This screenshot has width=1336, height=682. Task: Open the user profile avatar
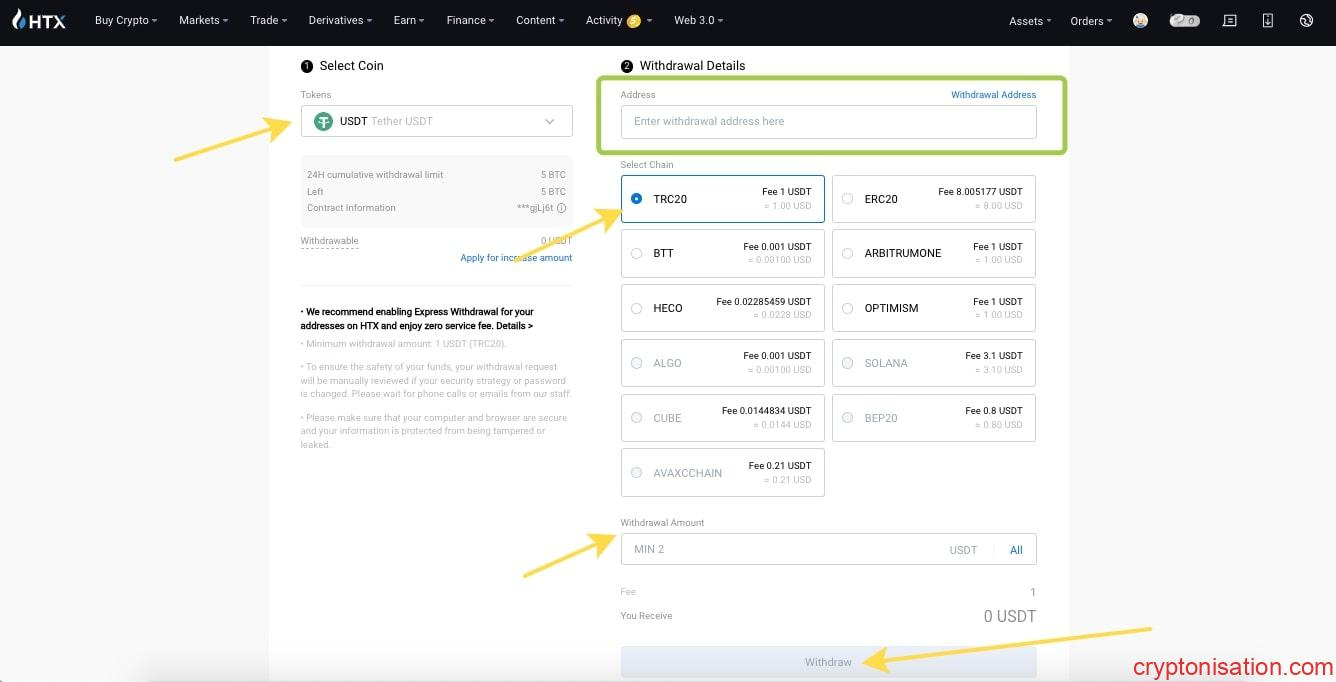(x=1140, y=20)
